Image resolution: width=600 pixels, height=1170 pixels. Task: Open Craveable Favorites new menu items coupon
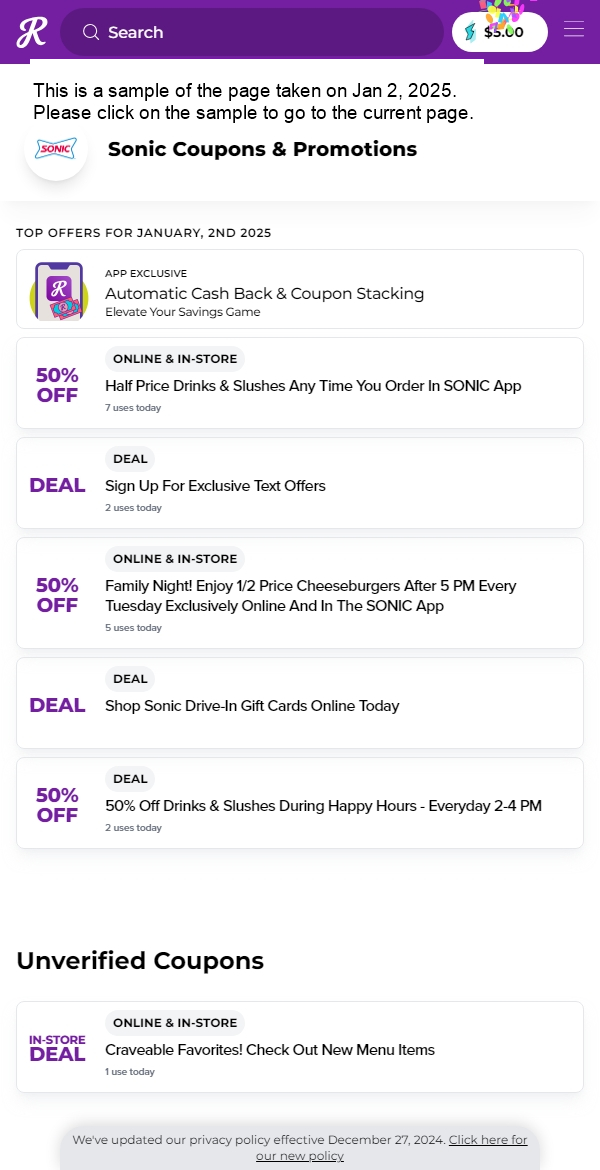coord(300,1047)
